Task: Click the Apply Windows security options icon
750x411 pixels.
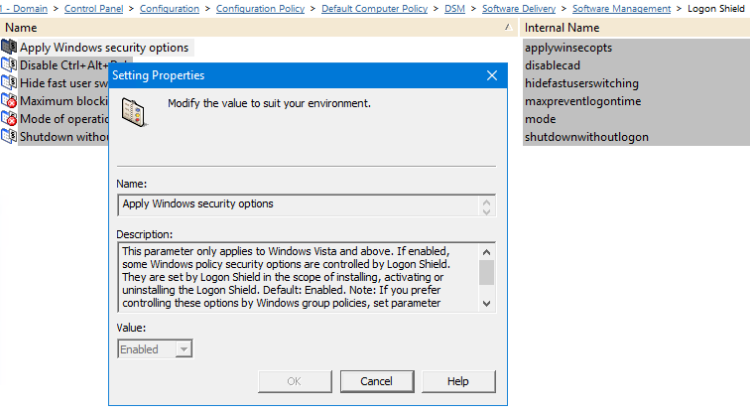Action: click(x=10, y=47)
